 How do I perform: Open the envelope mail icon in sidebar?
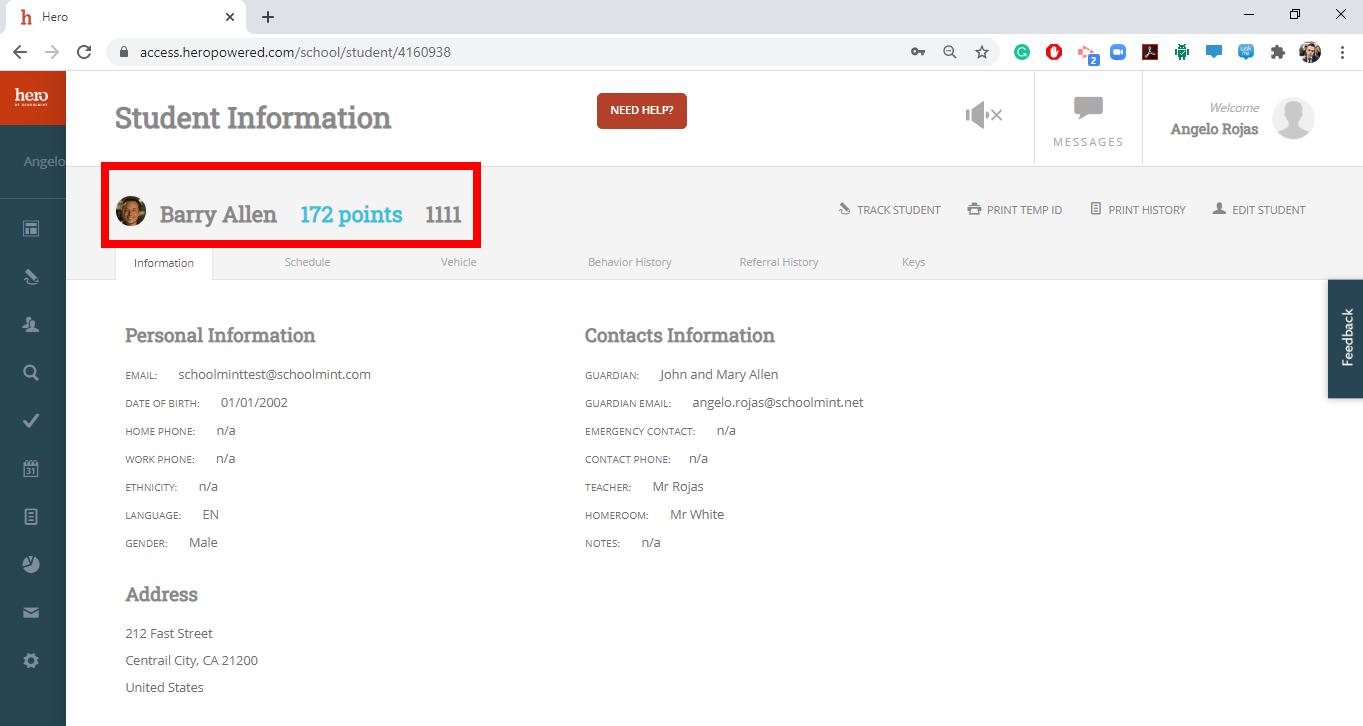[31, 613]
